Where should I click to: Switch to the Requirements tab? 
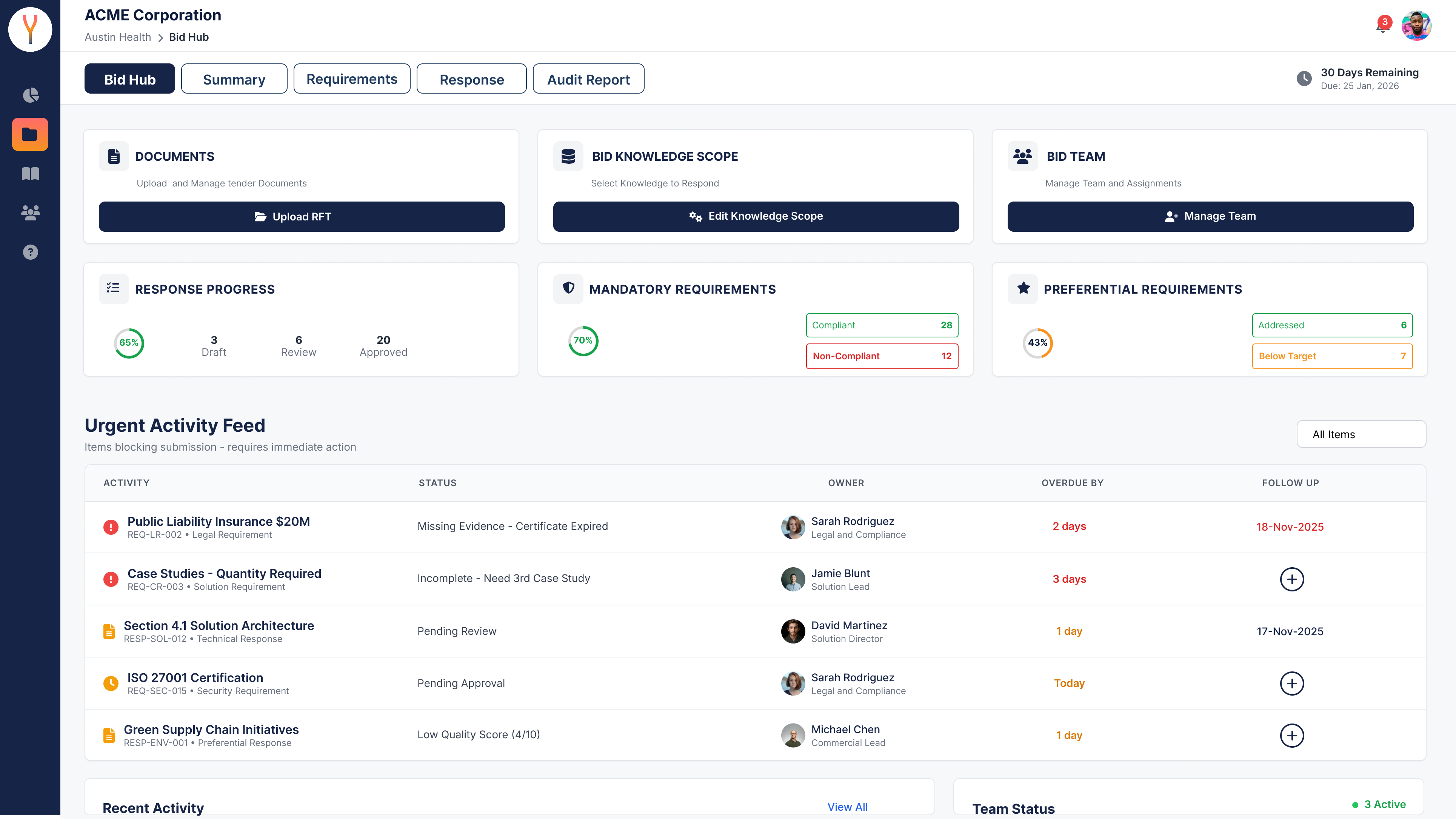(352, 79)
